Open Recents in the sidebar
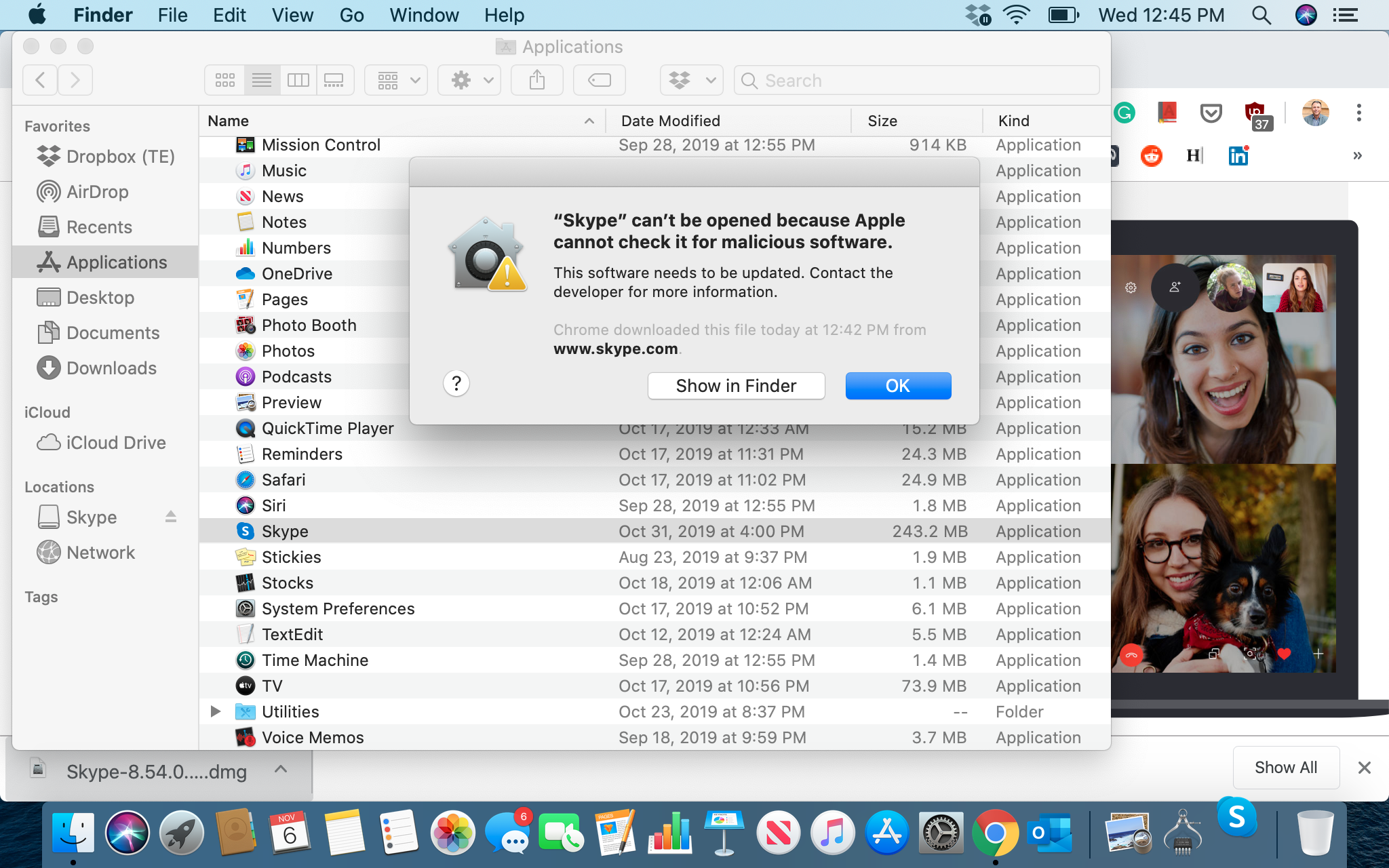 pos(106,227)
